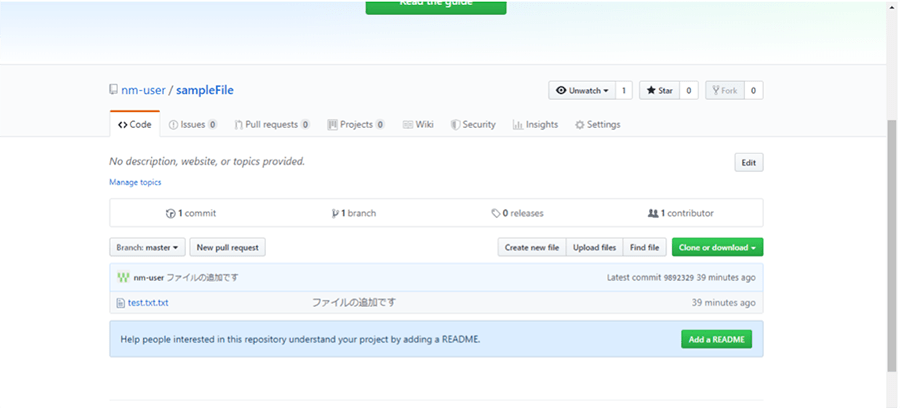
Task: Click the tag icon next to 0 releases
Action: click(x=495, y=213)
